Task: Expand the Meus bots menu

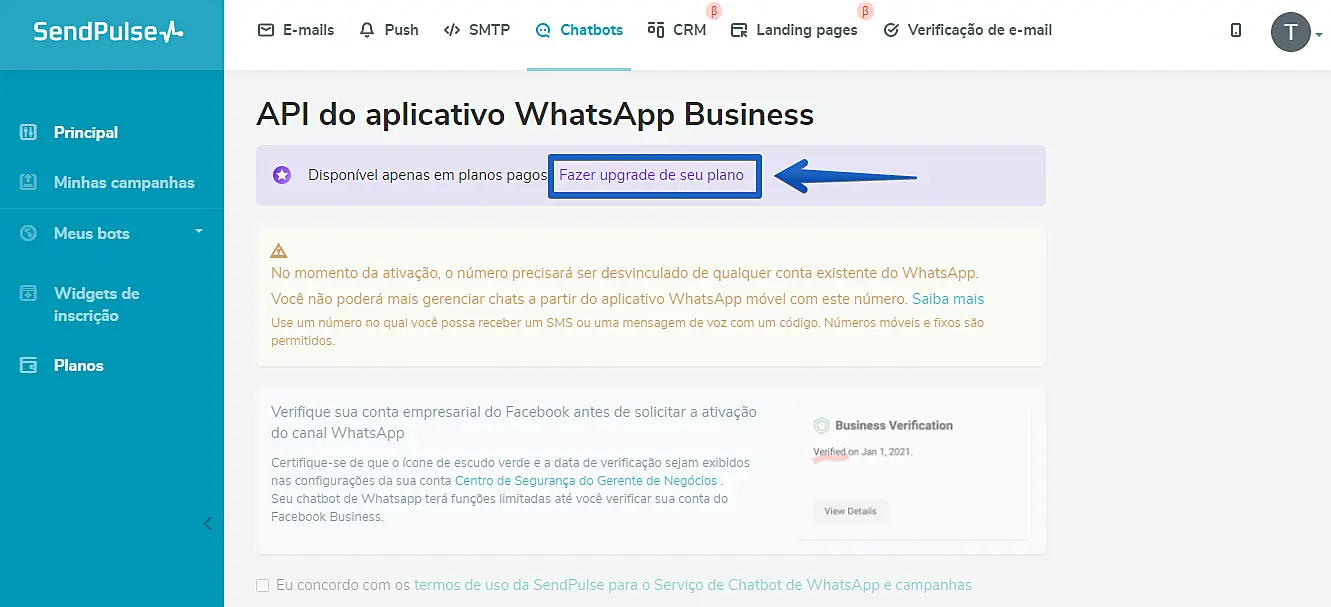Action: [112, 233]
